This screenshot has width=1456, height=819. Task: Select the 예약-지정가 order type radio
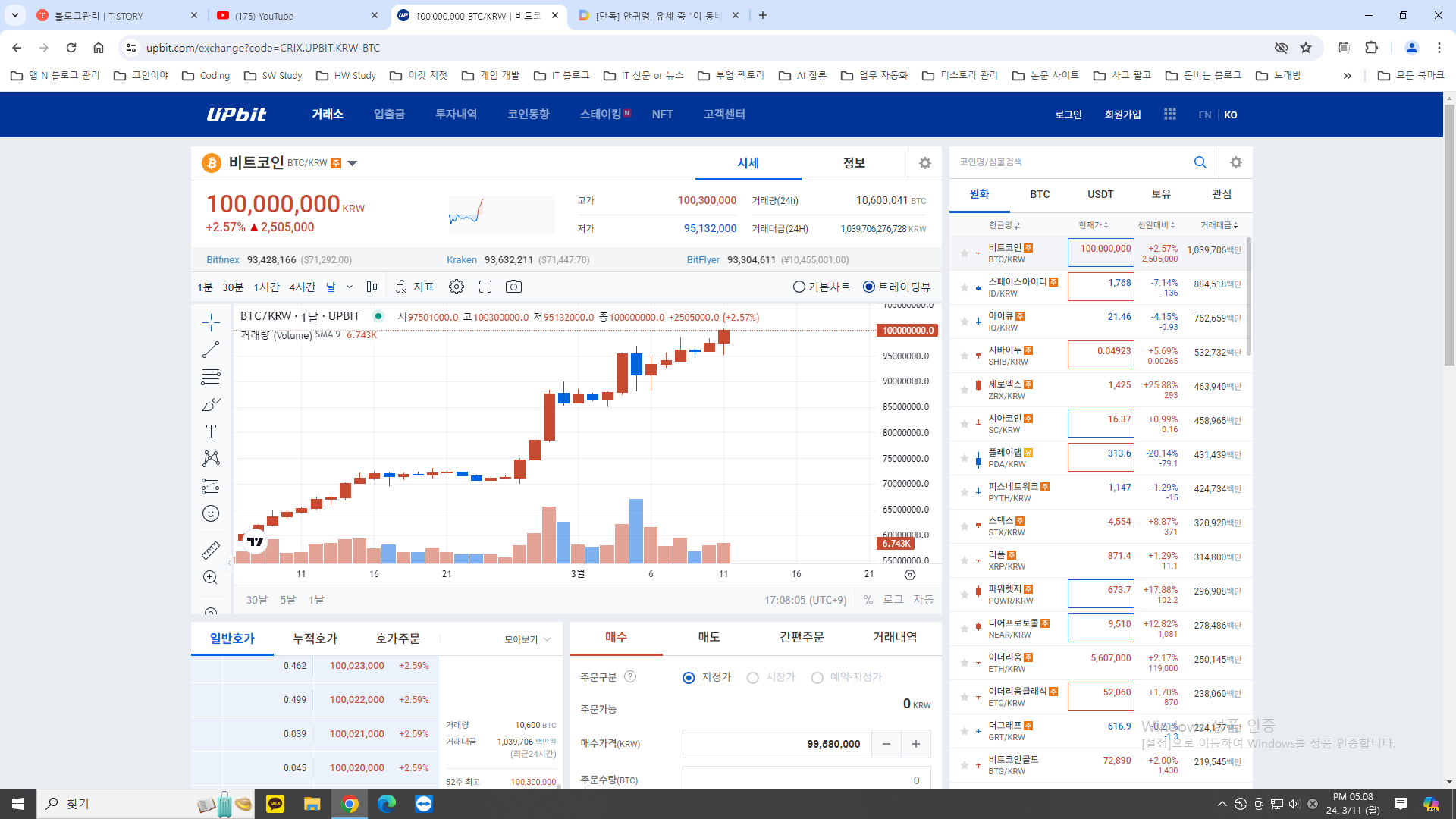click(817, 678)
